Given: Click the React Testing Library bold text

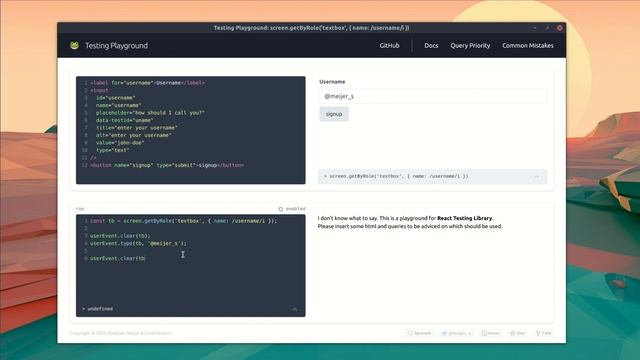Looking at the screenshot, I should [464, 218].
